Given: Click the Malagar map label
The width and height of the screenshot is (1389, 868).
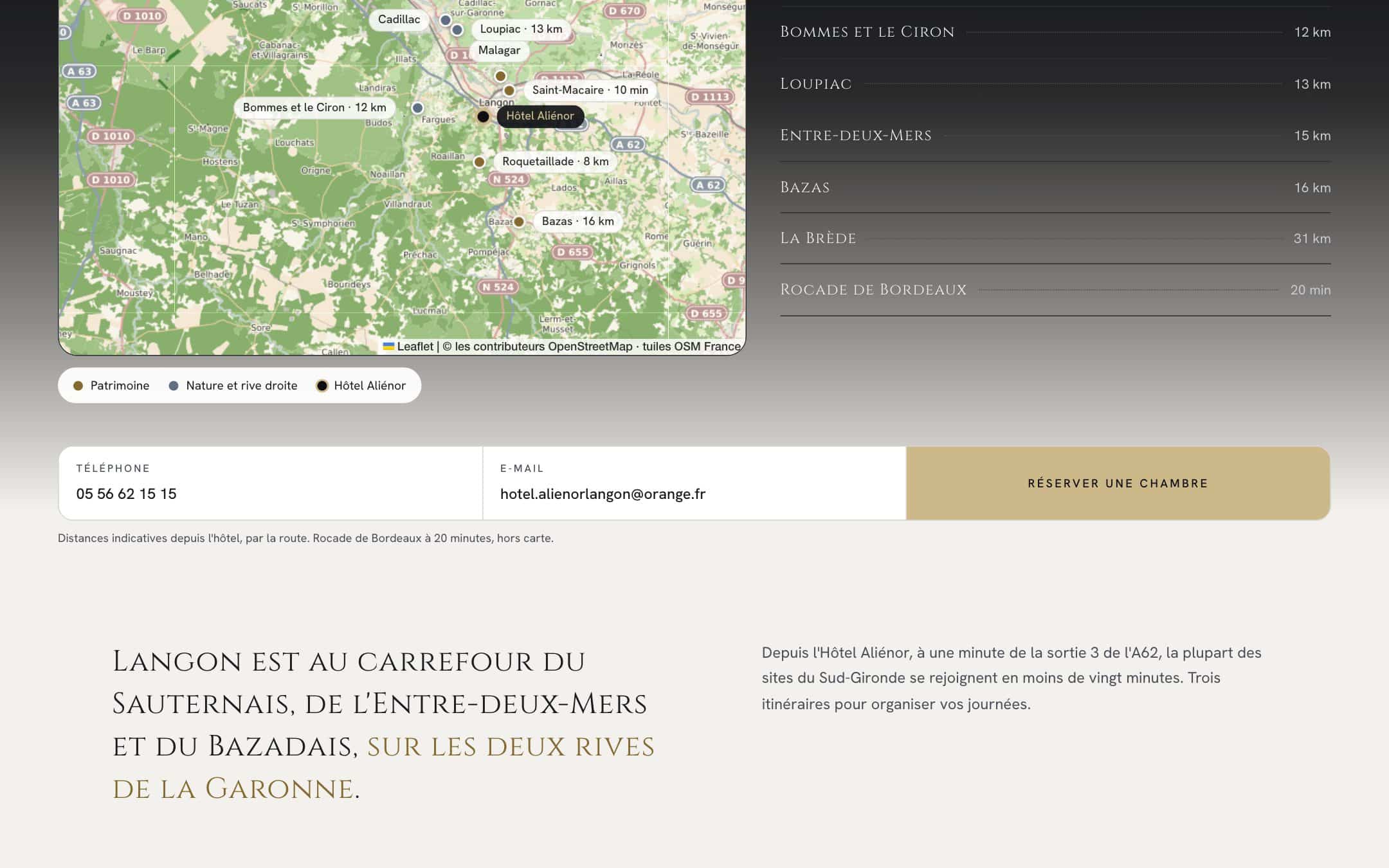Looking at the screenshot, I should 499,50.
